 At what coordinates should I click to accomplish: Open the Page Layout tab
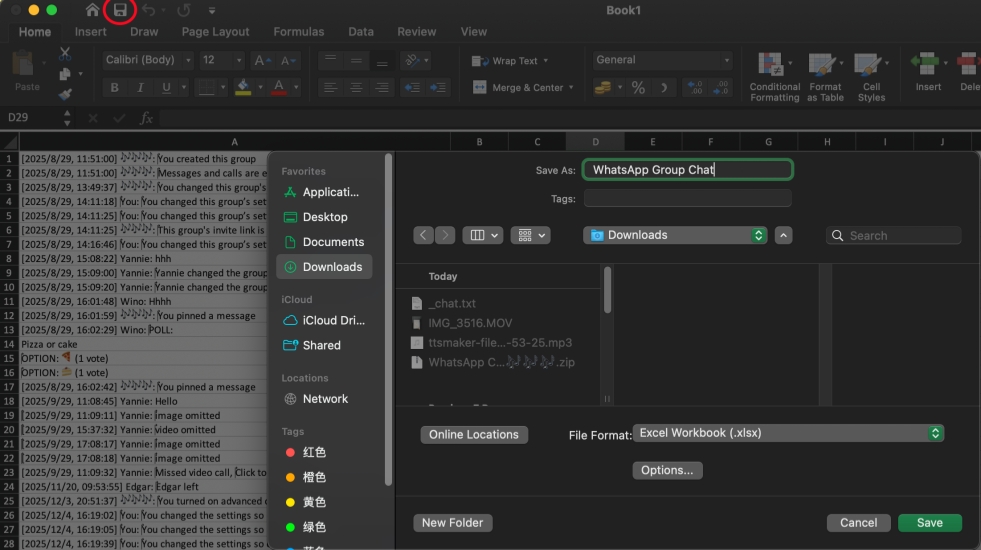[x=215, y=32]
